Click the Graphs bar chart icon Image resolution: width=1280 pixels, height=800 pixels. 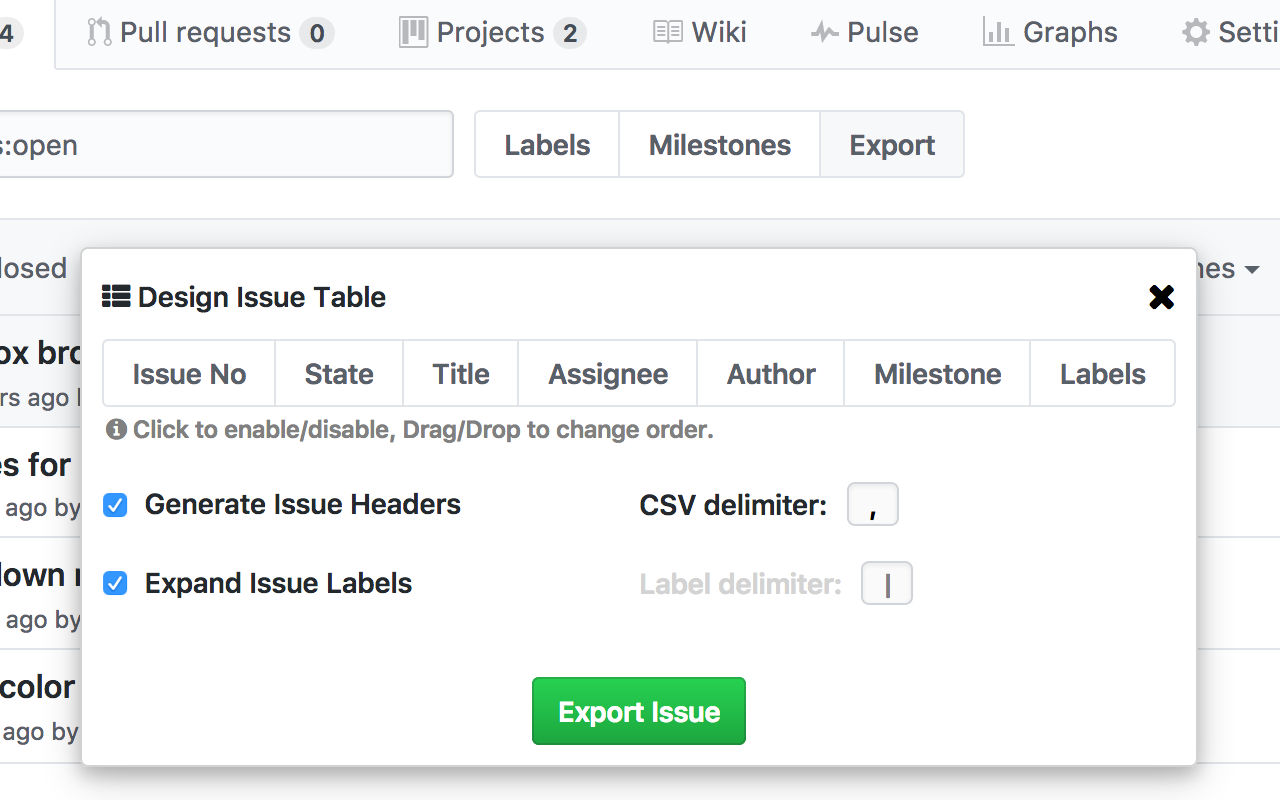[x=998, y=33]
